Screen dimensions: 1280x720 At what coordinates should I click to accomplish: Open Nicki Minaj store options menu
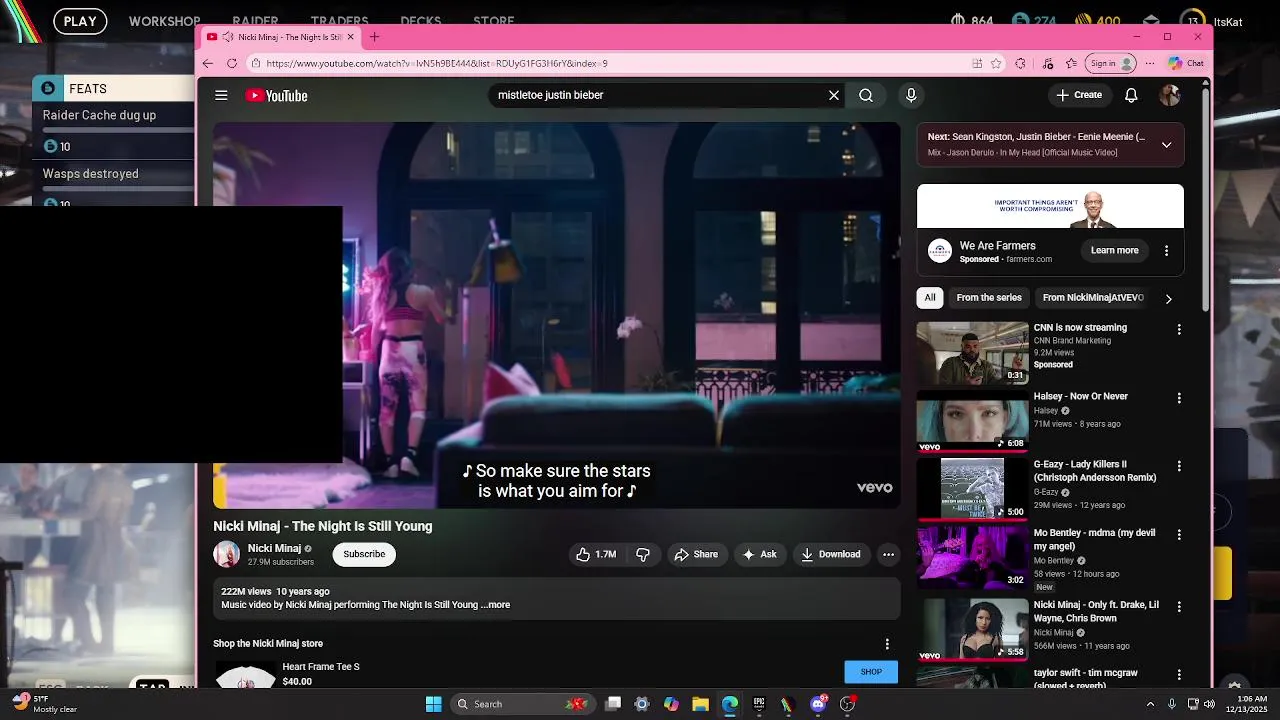click(887, 644)
